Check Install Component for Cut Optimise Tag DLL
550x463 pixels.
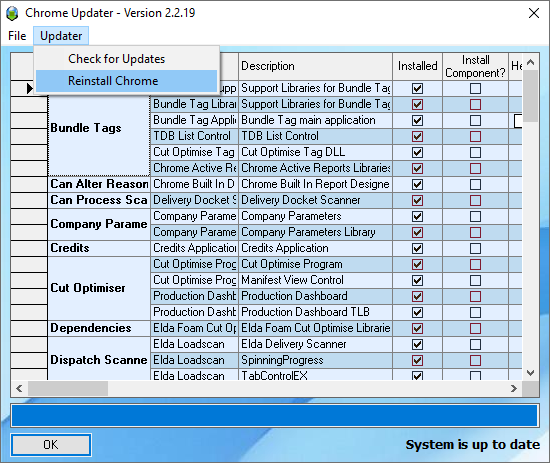pos(475,152)
